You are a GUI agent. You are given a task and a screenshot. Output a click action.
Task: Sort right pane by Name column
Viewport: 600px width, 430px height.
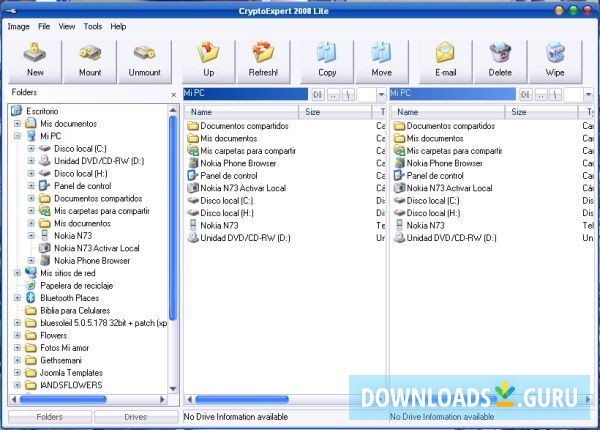pos(448,112)
